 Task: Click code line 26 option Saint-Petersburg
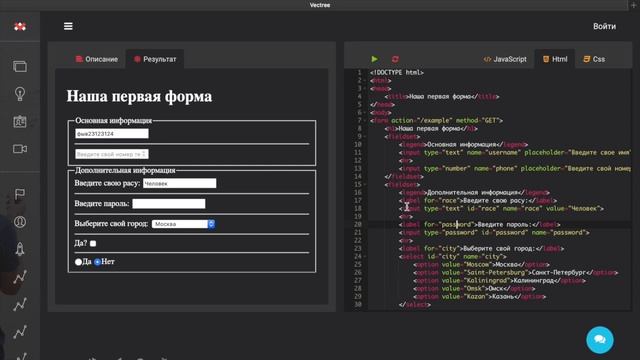point(516,273)
